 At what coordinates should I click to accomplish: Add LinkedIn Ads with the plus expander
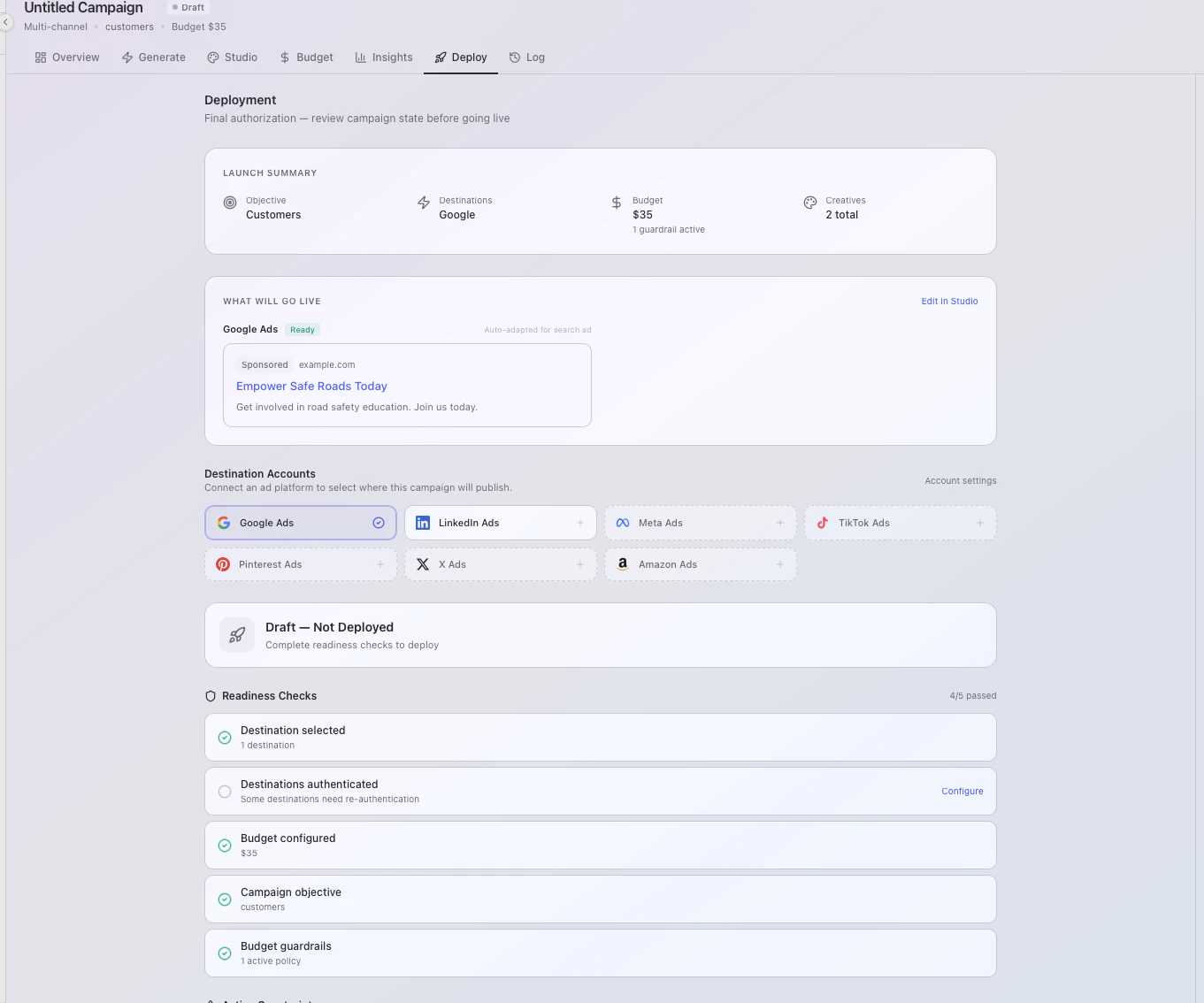580,522
